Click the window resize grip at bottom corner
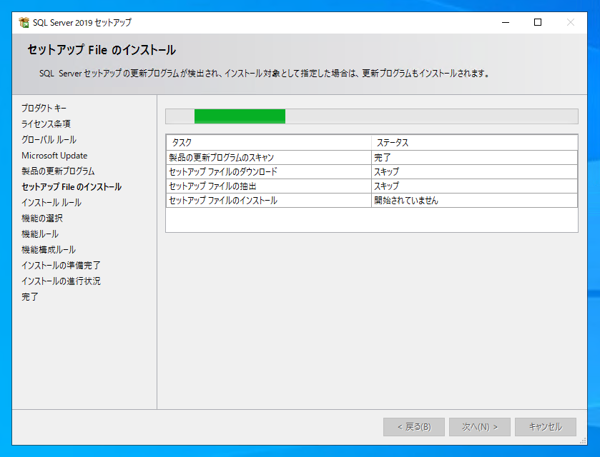Screen dimensions: 600x457 (x=583, y=441)
